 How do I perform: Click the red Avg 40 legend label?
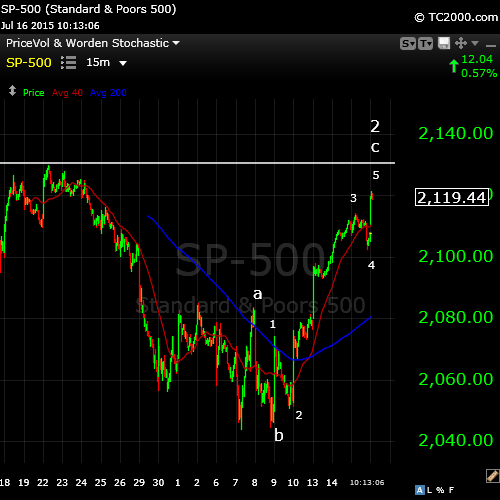pyautogui.click(x=67, y=93)
